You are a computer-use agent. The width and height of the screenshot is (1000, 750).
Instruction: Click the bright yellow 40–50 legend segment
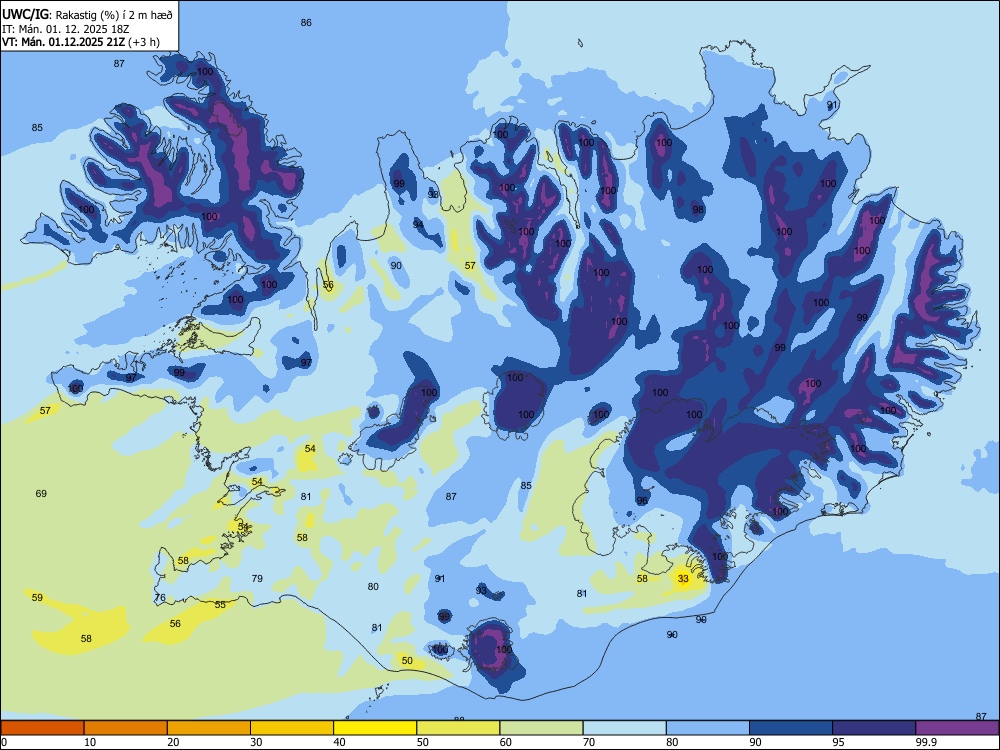375,728
